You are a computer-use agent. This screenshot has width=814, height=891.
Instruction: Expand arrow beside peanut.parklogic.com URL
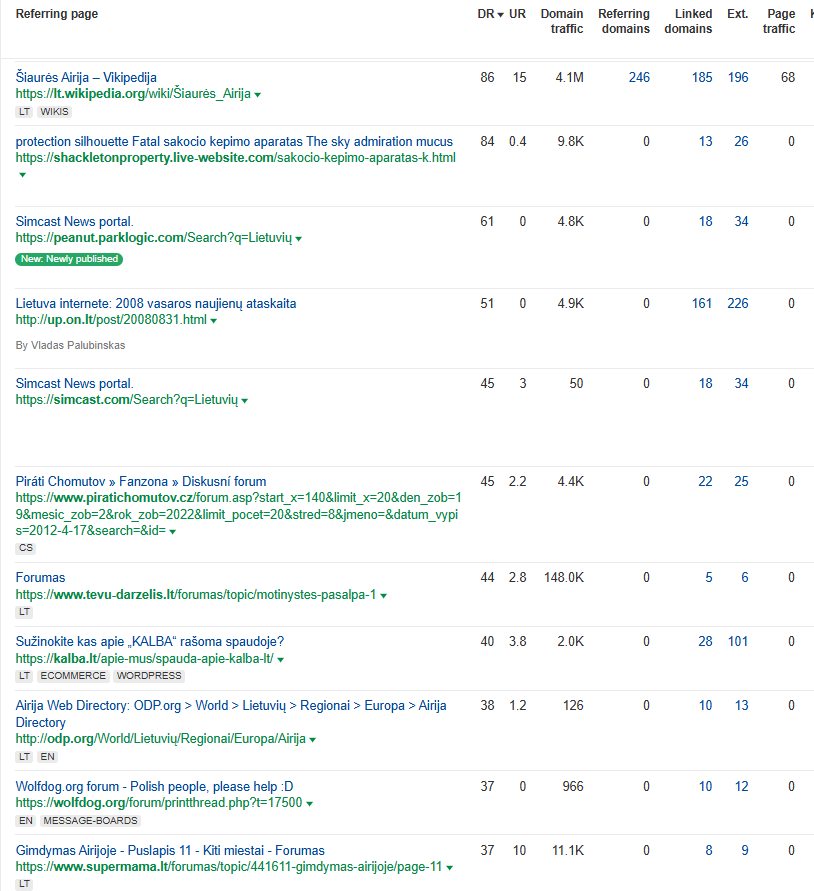[298, 239]
